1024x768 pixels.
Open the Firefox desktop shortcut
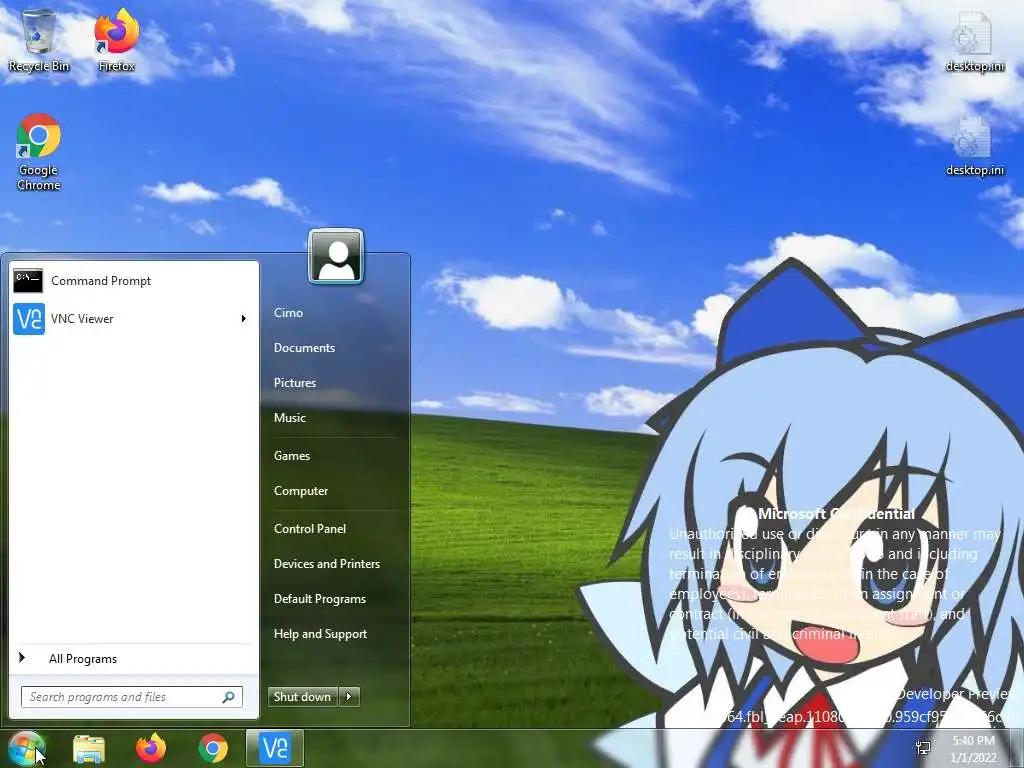(116, 39)
